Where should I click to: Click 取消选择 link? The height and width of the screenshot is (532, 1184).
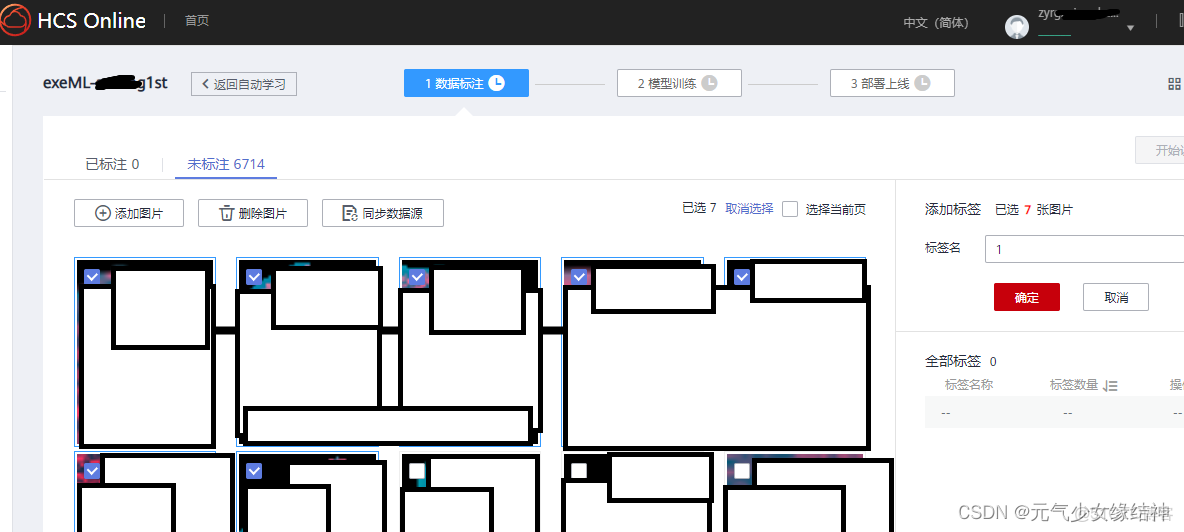coord(749,208)
